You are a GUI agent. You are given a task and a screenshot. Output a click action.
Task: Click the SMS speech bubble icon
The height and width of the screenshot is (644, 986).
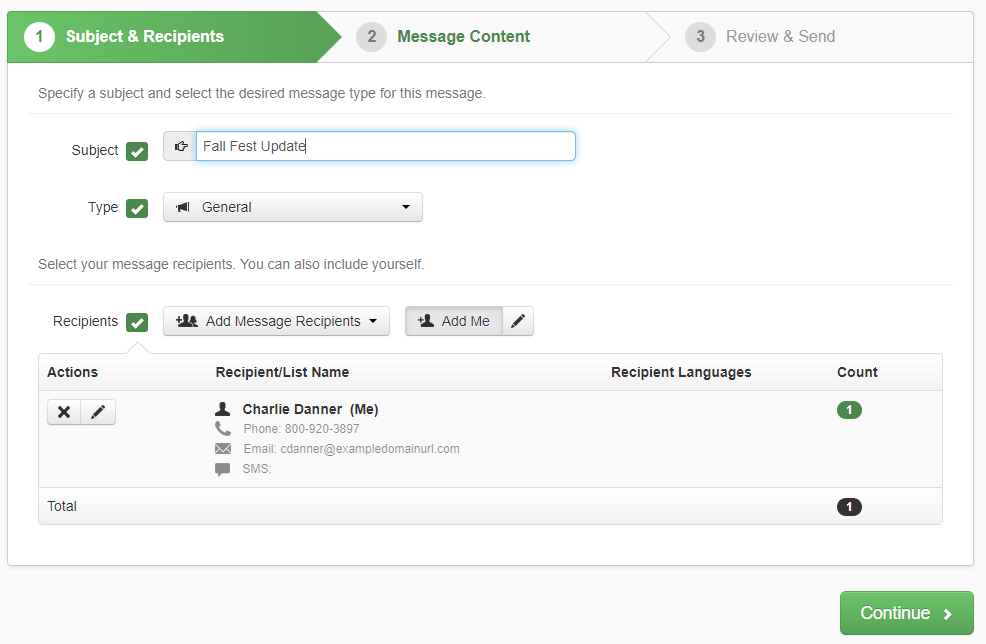tap(224, 468)
